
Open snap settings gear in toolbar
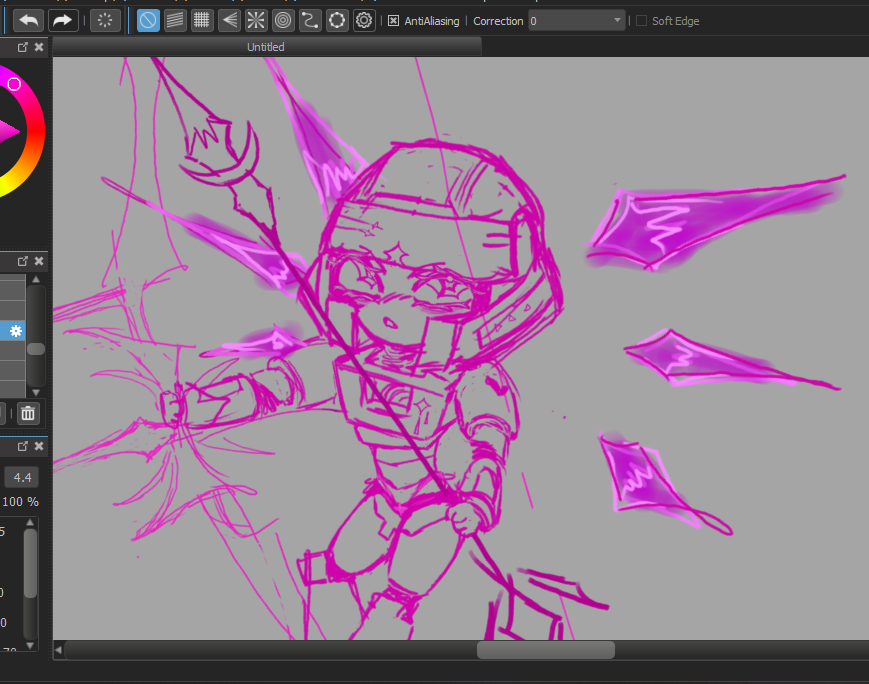click(364, 21)
